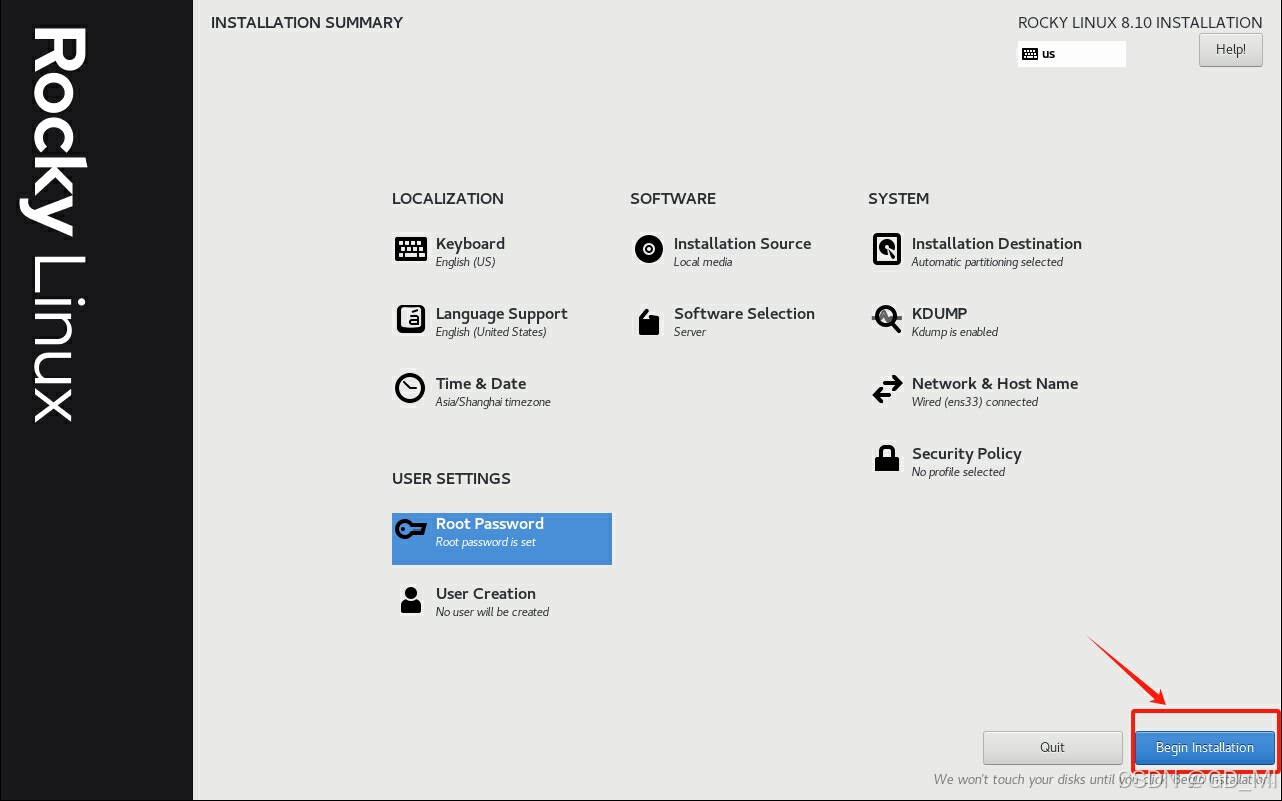The width and height of the screenshot is (1282, 801).
Task: Open User Creation settings
Action: (x=486, y=594)
